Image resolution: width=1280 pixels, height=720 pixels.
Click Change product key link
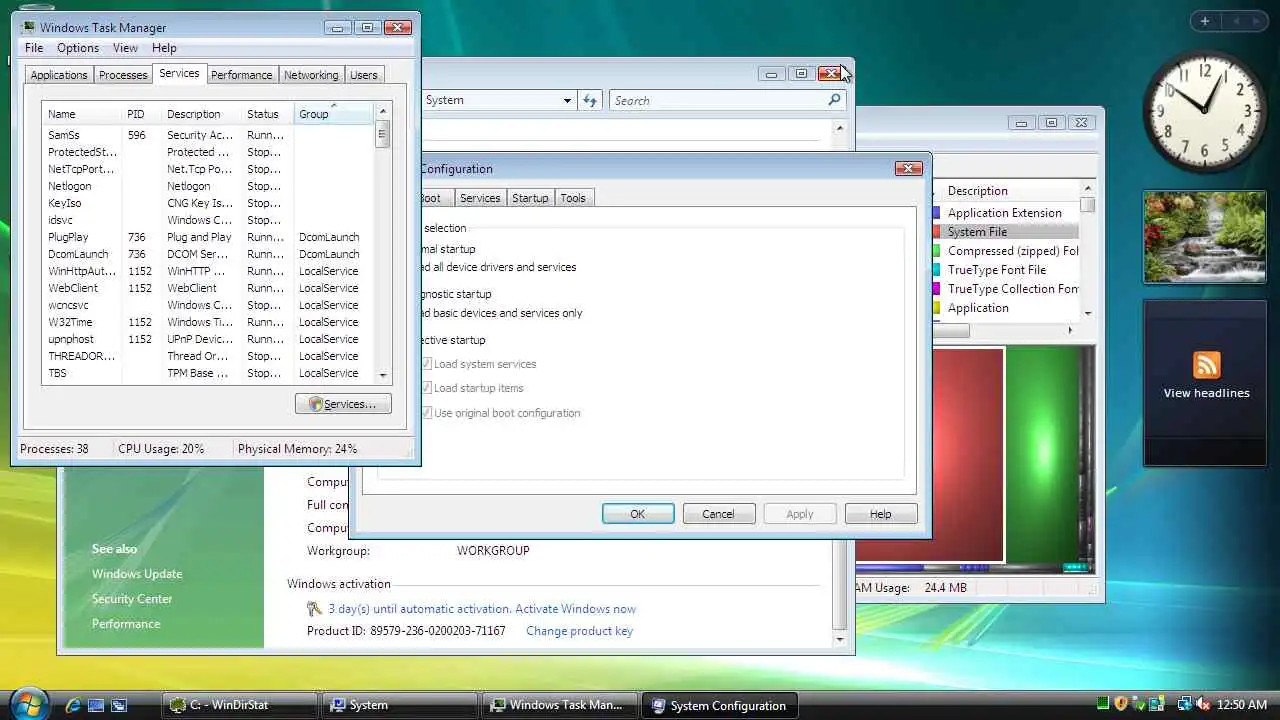pos(579,631)
